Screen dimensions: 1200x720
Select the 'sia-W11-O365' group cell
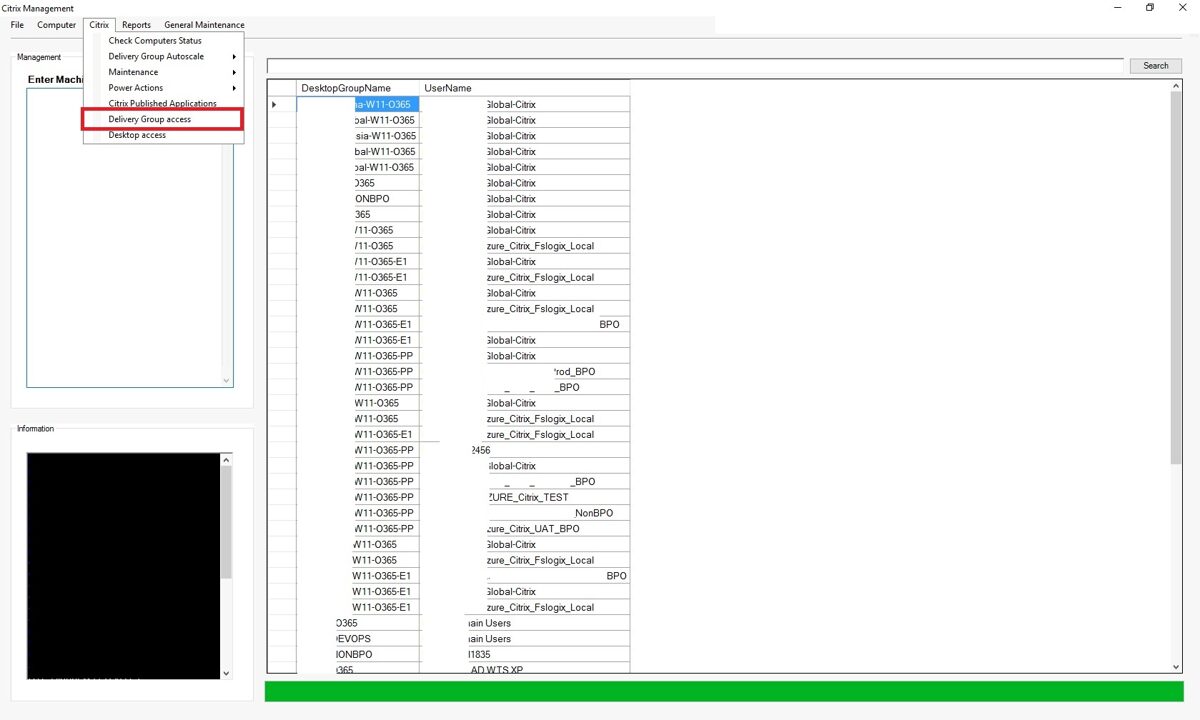coord(358,136)
